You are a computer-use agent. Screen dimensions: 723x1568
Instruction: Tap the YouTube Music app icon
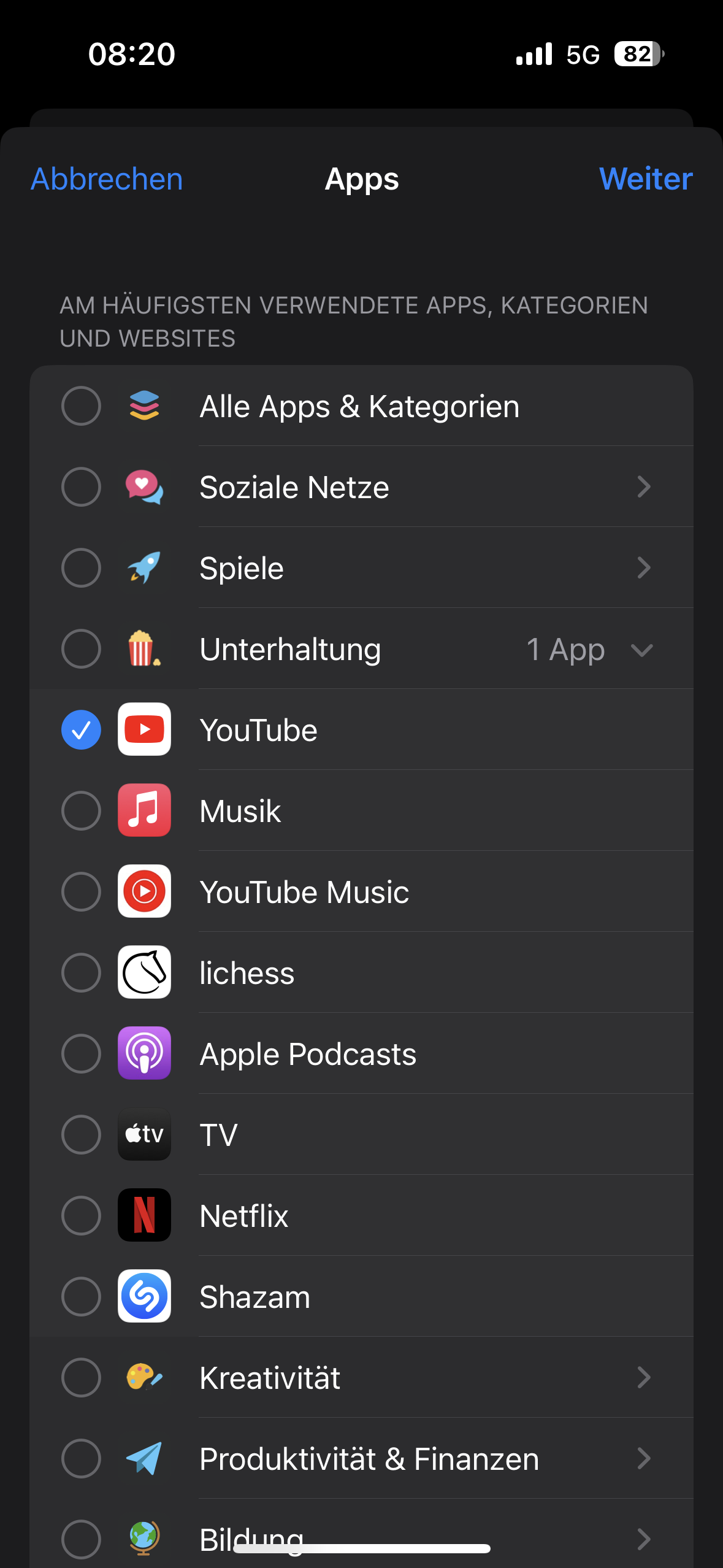coord(144,891)
